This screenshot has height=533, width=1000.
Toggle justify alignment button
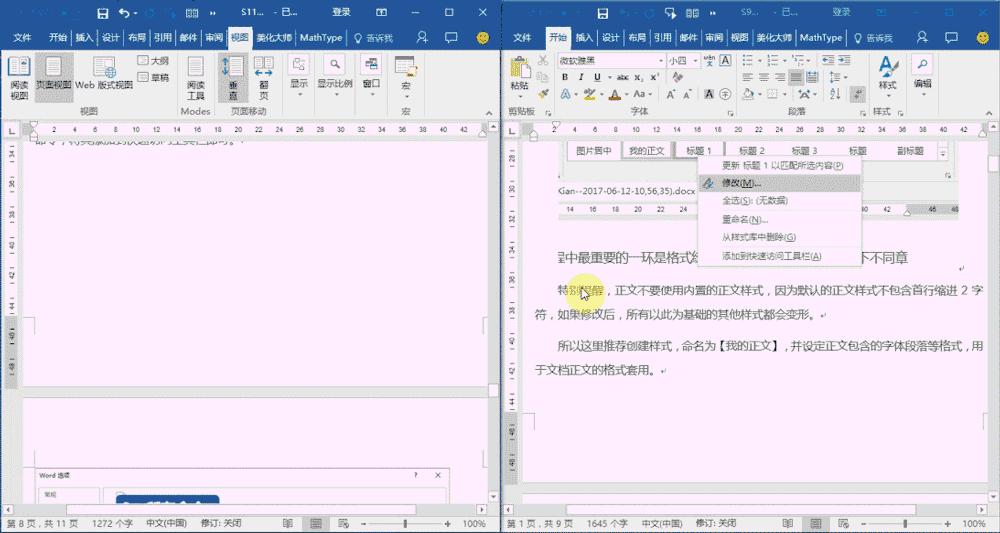tap(796, 77)
